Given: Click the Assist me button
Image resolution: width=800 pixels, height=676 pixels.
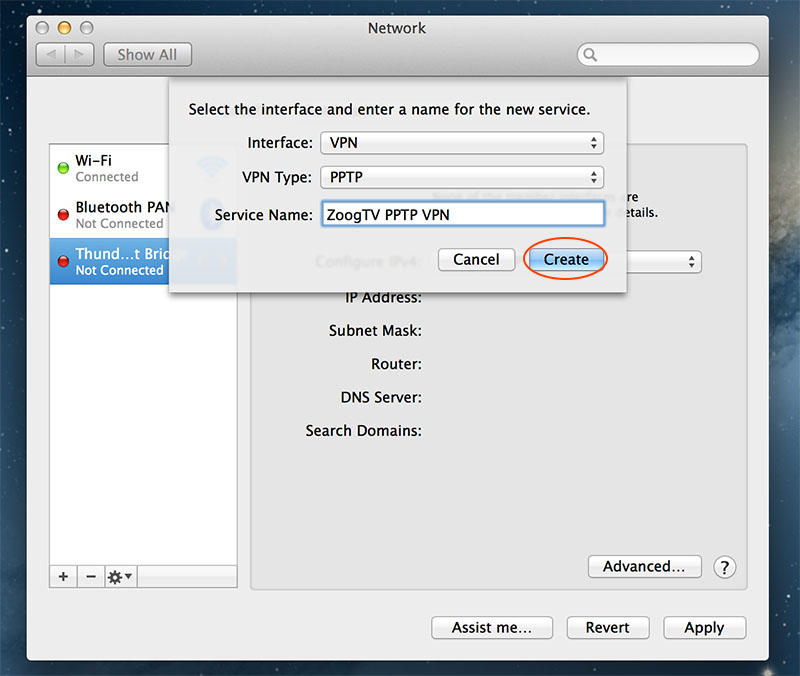Looking at the screenshot, I should pos(491,627).
